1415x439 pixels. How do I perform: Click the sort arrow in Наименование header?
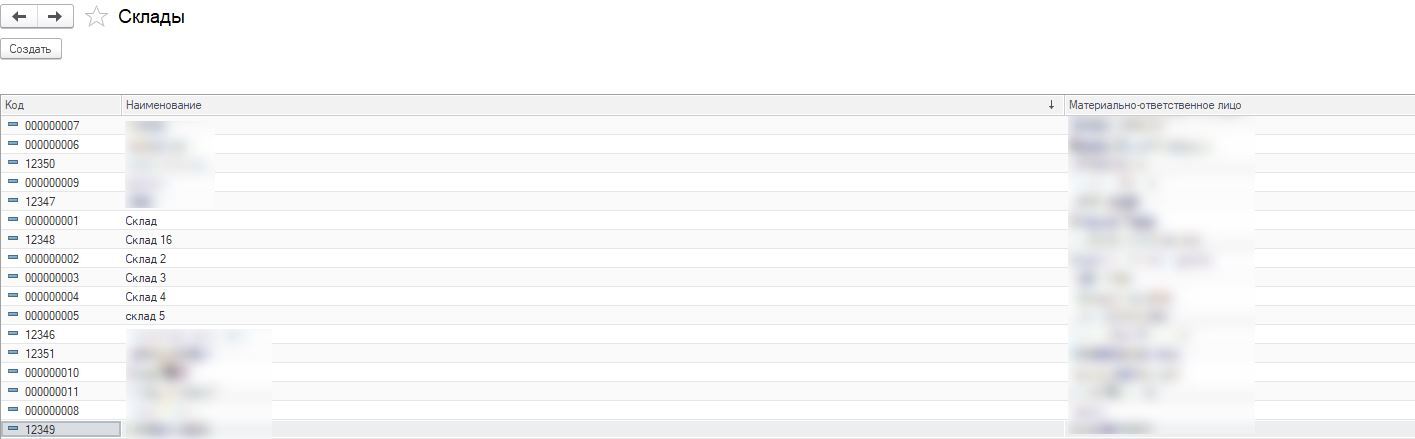[x=1051, y=105]
